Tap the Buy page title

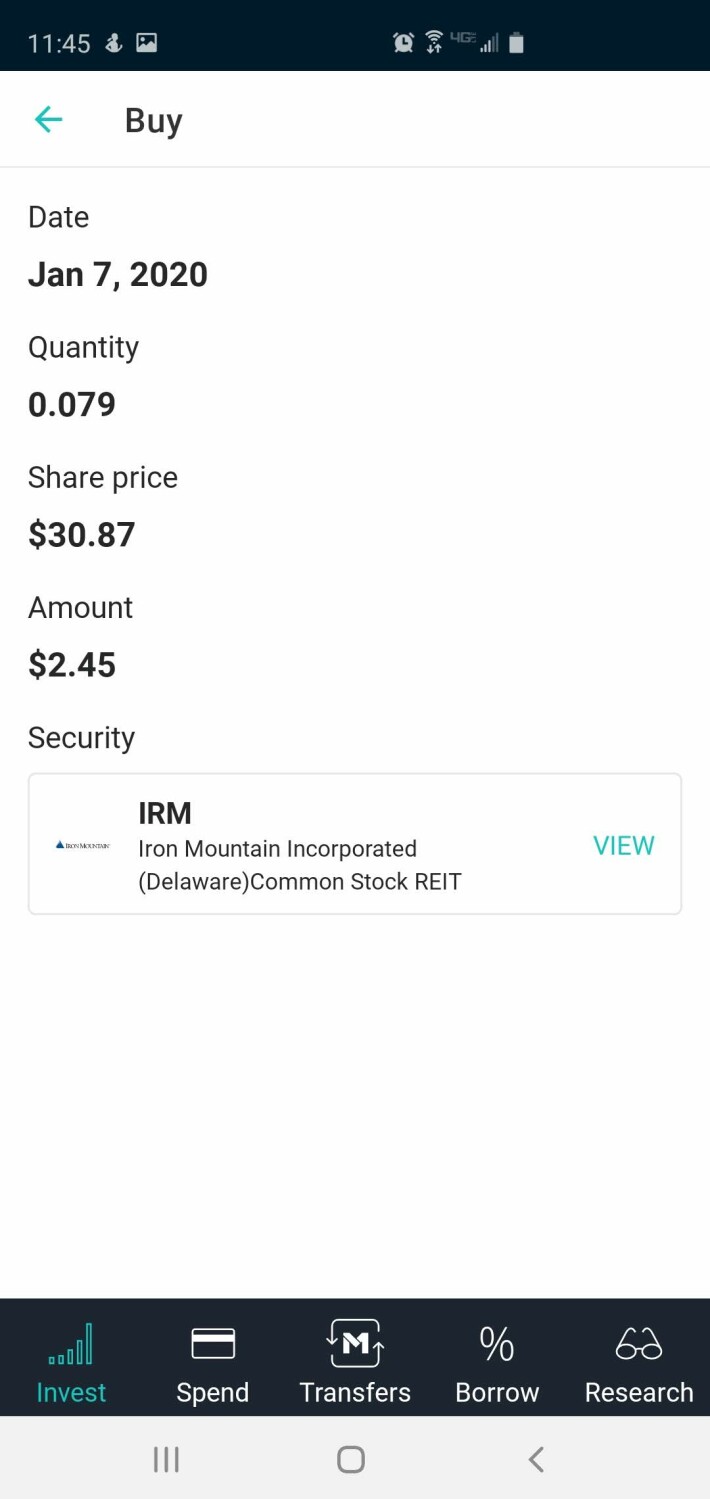(x=154, y=121)
